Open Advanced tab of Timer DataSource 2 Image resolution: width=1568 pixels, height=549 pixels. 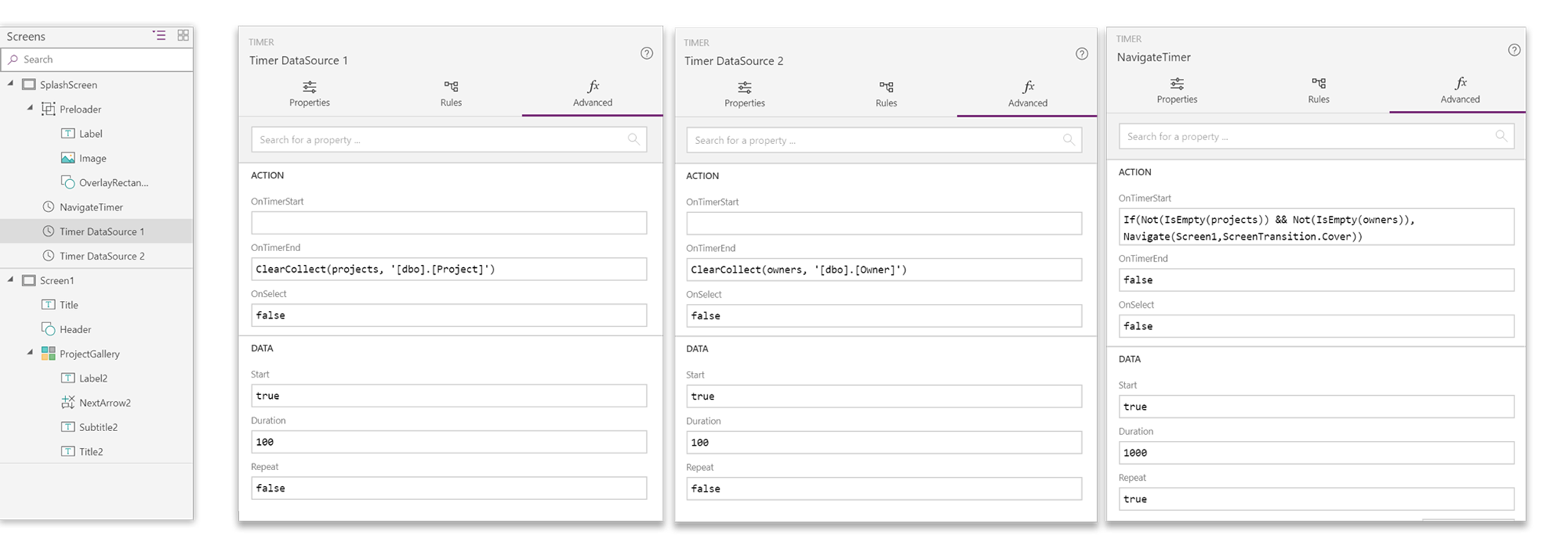(1028, 95)
